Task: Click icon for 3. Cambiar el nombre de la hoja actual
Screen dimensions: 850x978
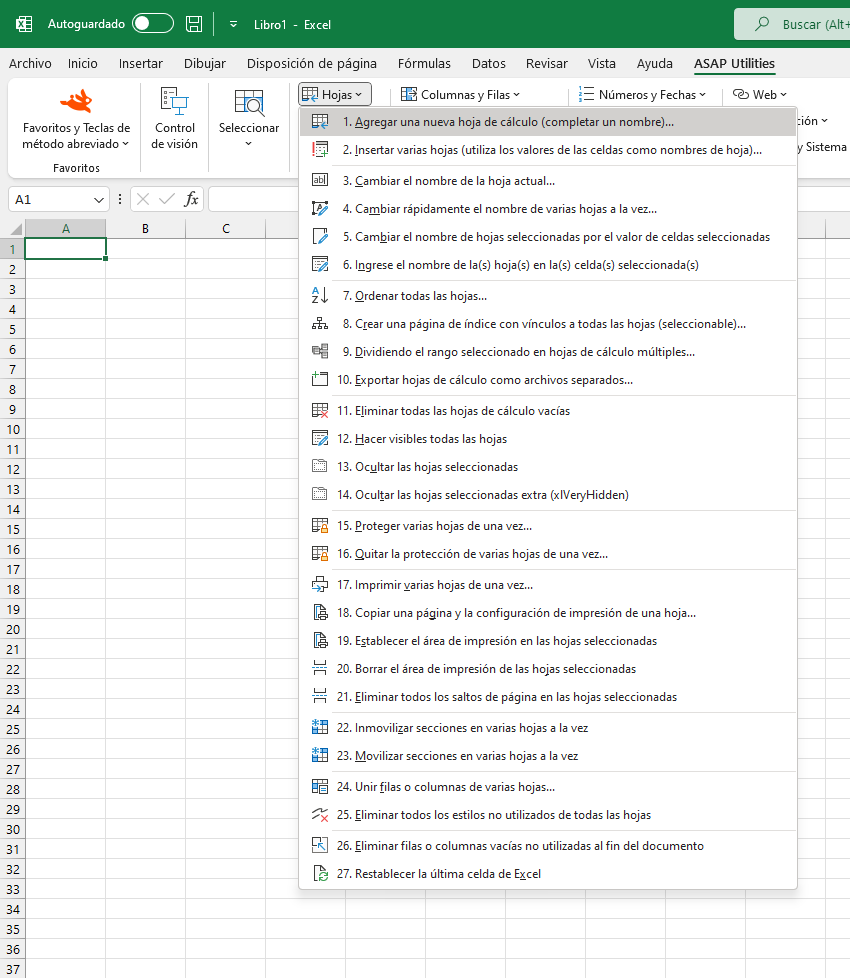Action: coord(320,181)
